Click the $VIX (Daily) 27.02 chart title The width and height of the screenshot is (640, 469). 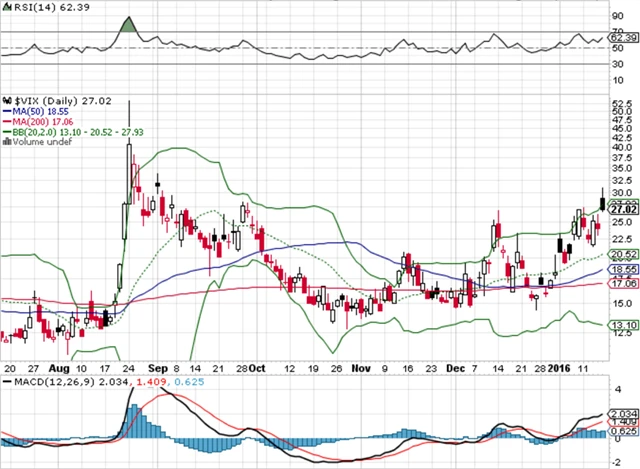[52, 100]
